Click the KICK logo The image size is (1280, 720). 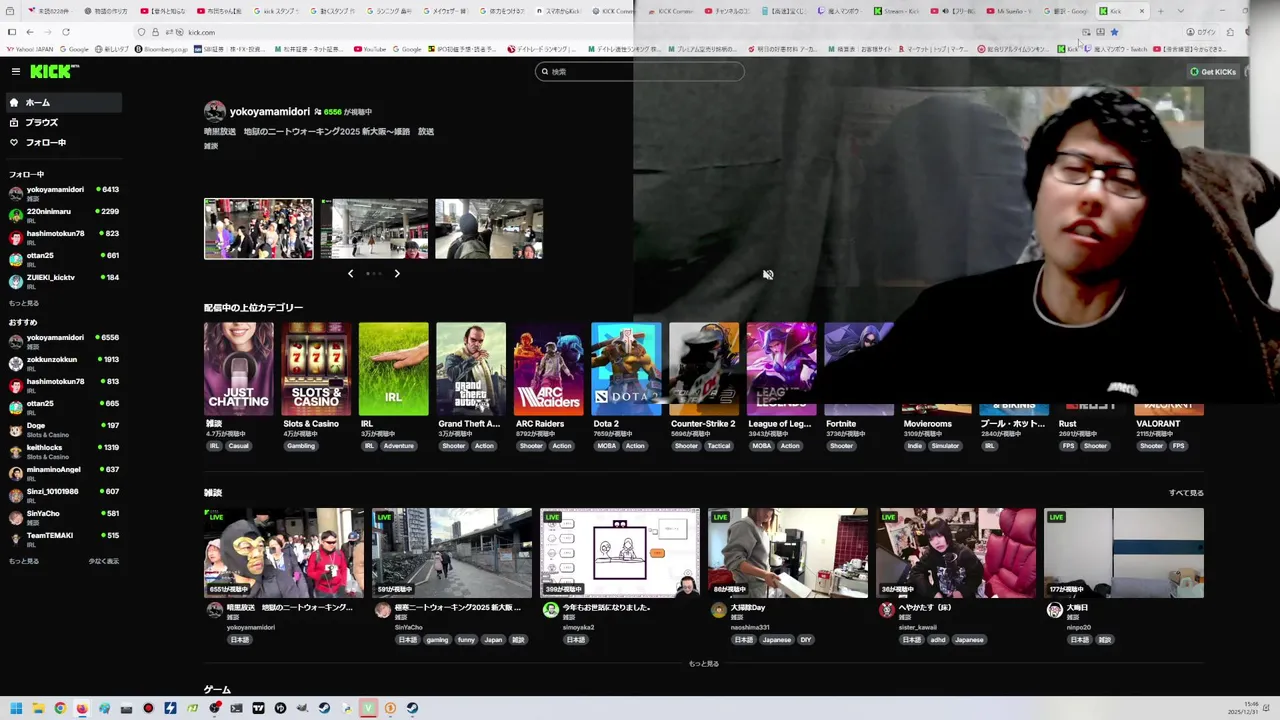point(54,71)
